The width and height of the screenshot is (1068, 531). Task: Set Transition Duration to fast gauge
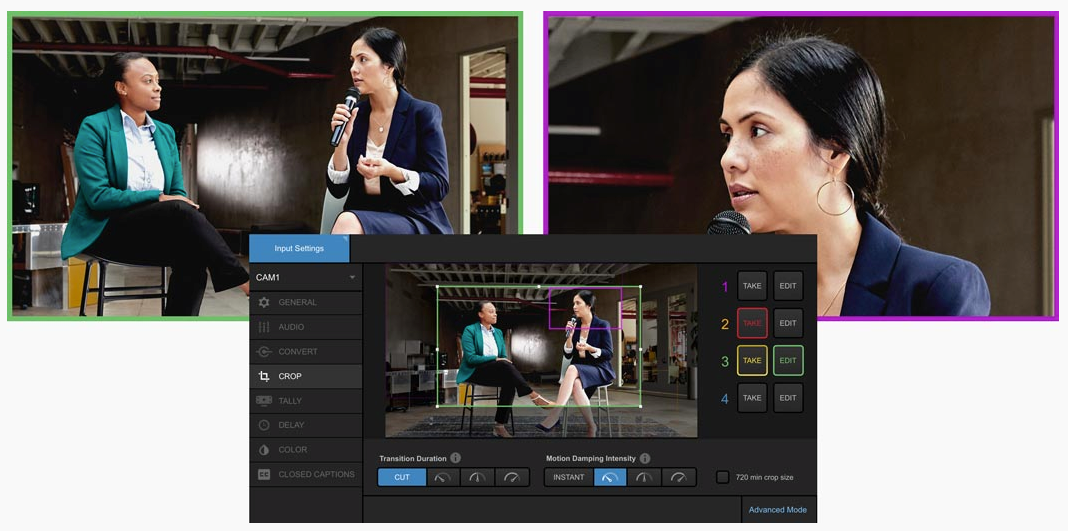coord(512,477)
